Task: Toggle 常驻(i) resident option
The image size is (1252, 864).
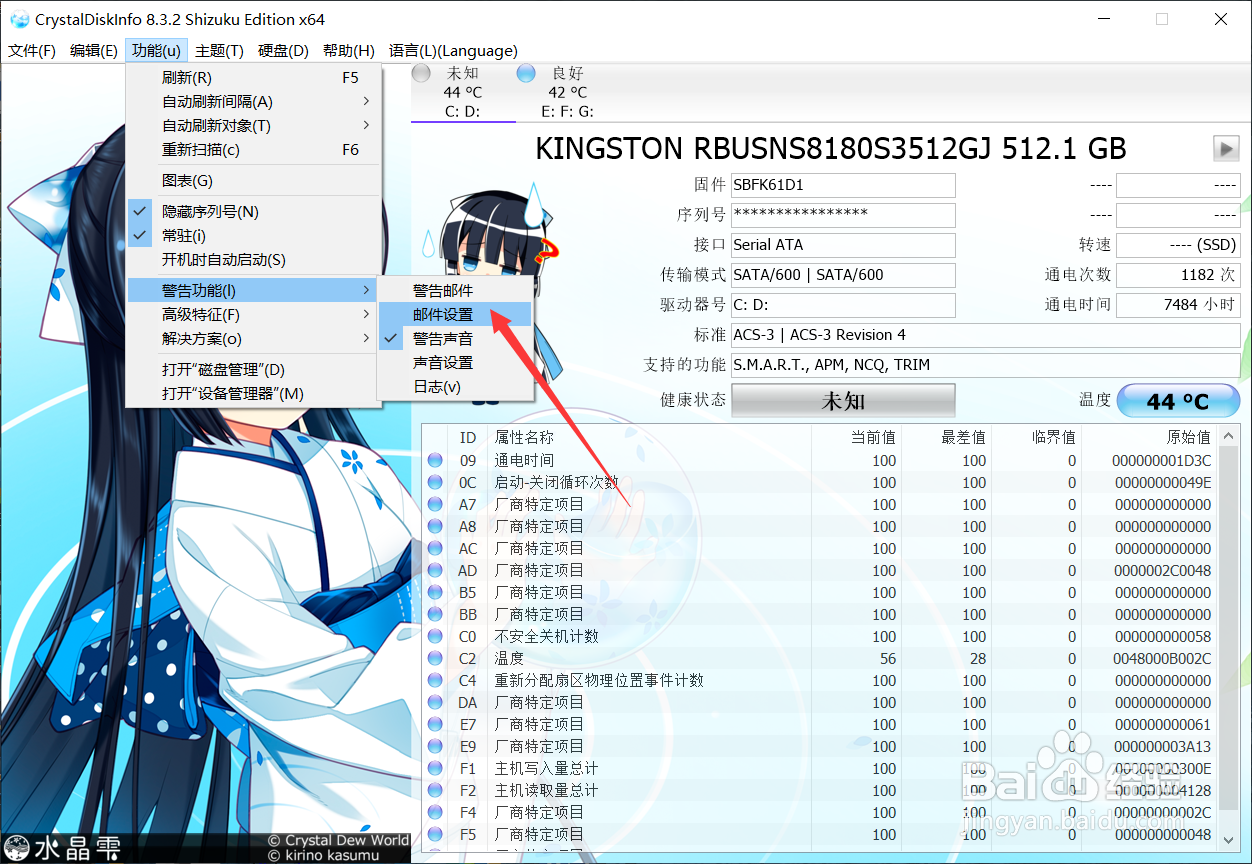Action: [x=254, y=236]
